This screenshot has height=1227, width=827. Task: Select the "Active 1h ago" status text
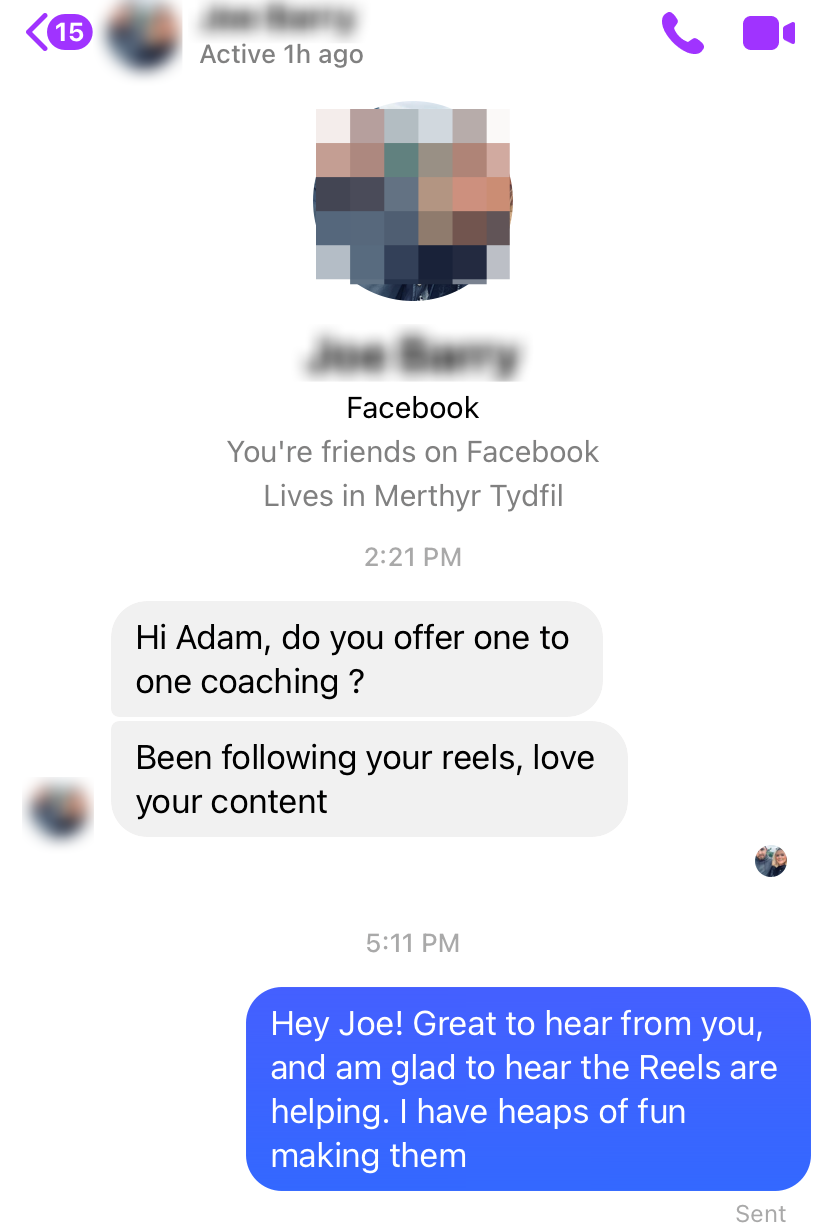(281, 55)
